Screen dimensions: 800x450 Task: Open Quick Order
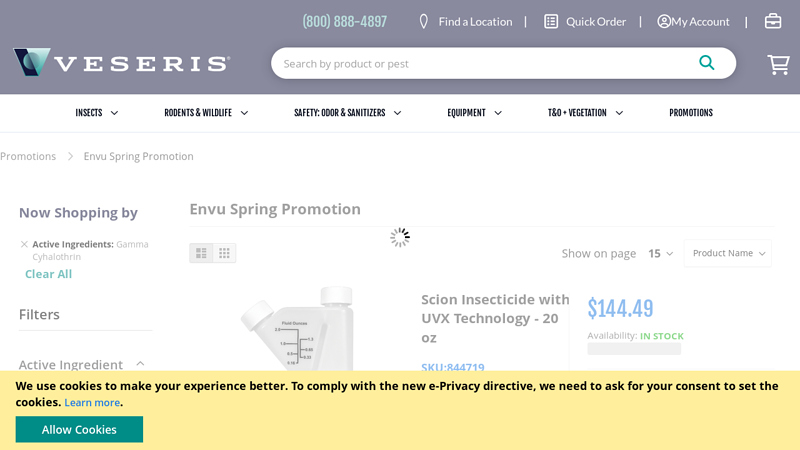pos(585,21)
